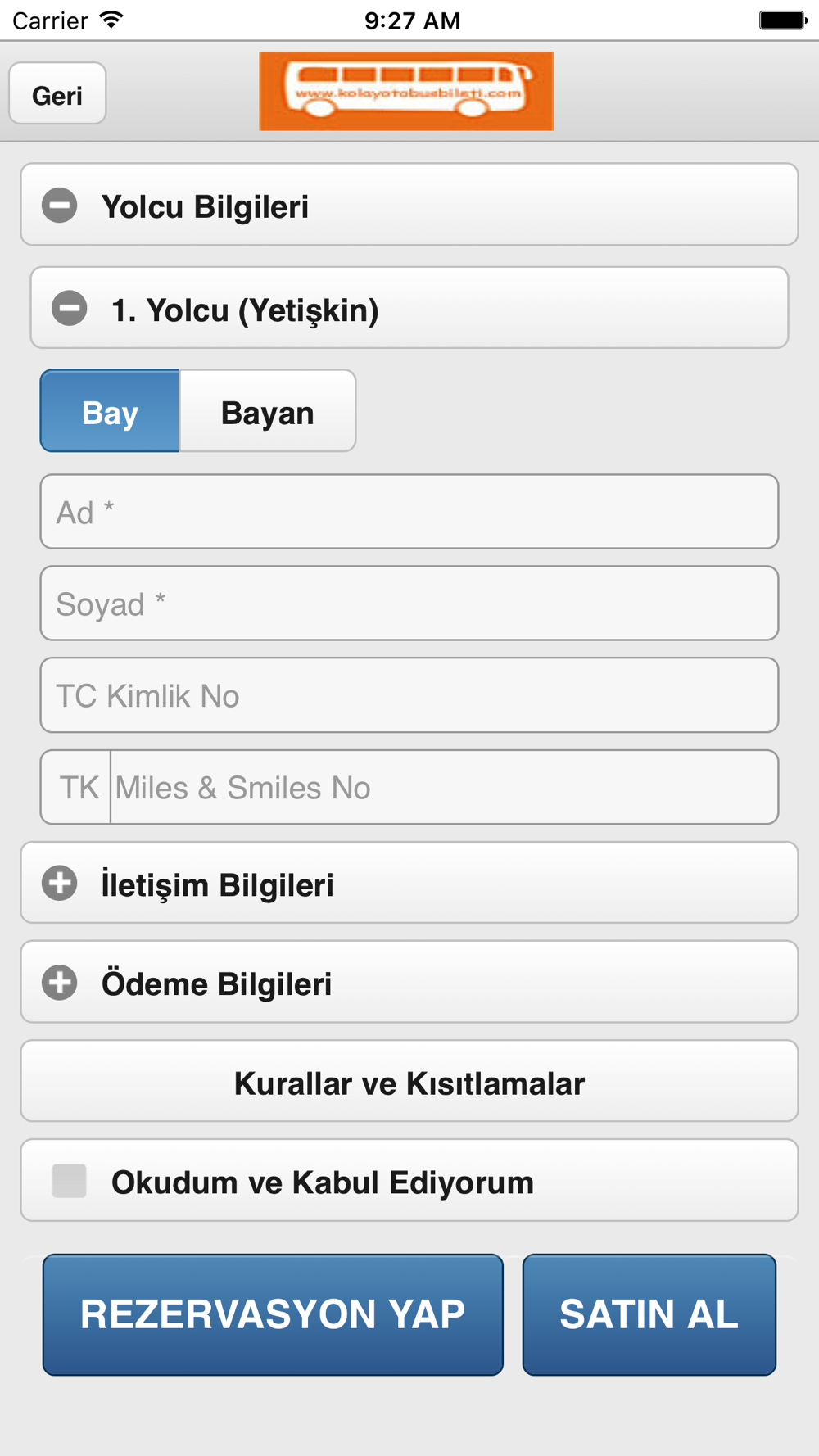Screen dimensions: 819x1456
Task: Focus the Ad name input field
Action: [409, 512]
